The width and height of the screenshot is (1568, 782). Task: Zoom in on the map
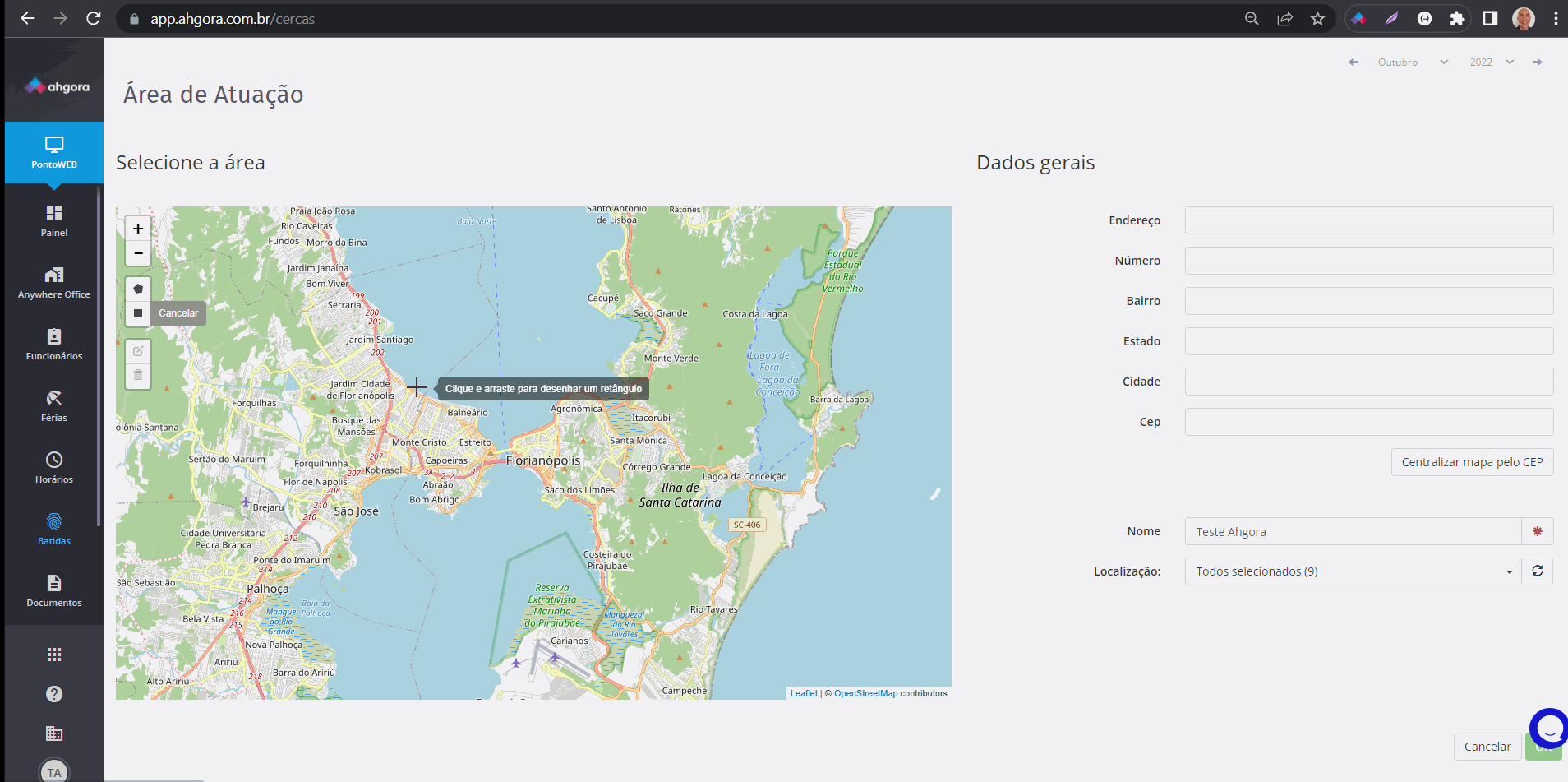point(138,229)
